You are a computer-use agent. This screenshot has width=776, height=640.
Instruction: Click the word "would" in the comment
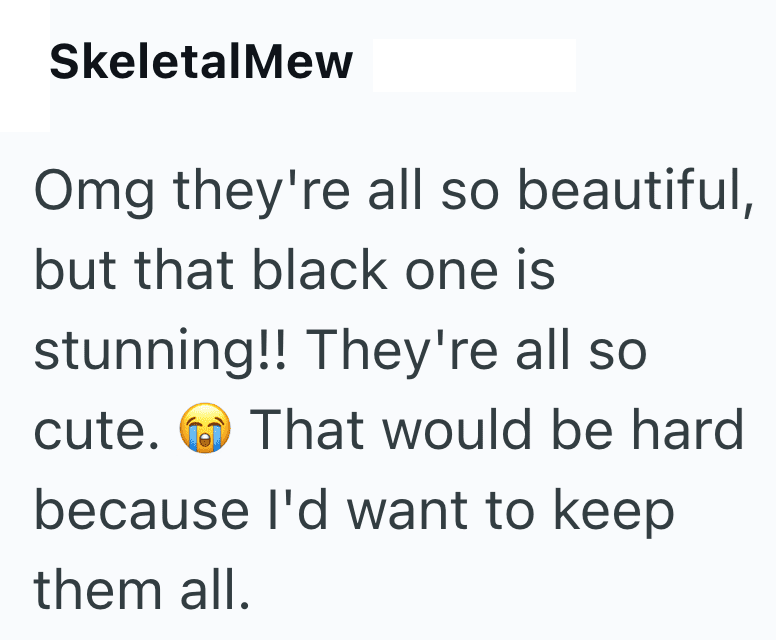tap(455, 430)
